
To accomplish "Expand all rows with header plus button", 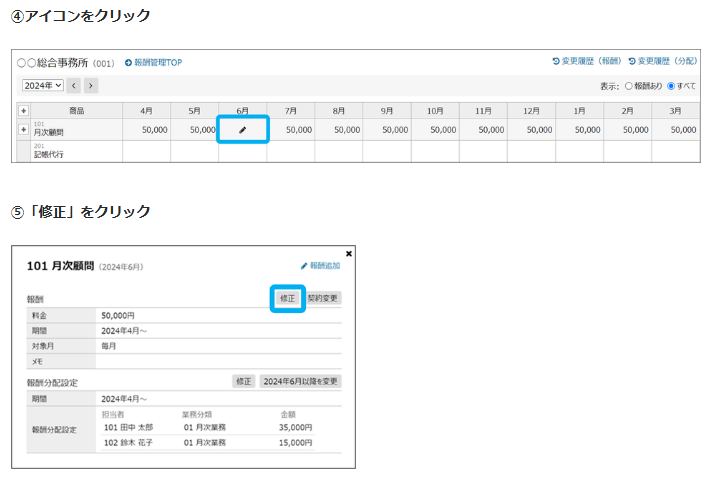I will point(23,110).
